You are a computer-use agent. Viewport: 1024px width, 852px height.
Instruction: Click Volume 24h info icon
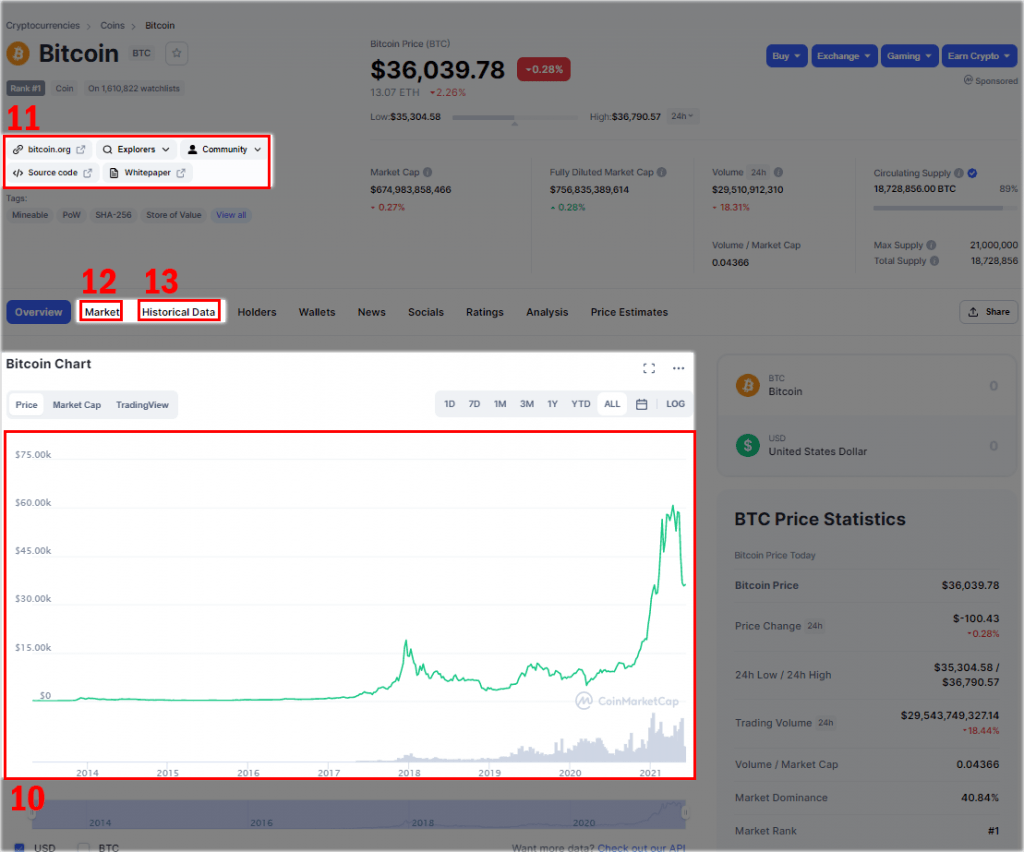[778, 172]
